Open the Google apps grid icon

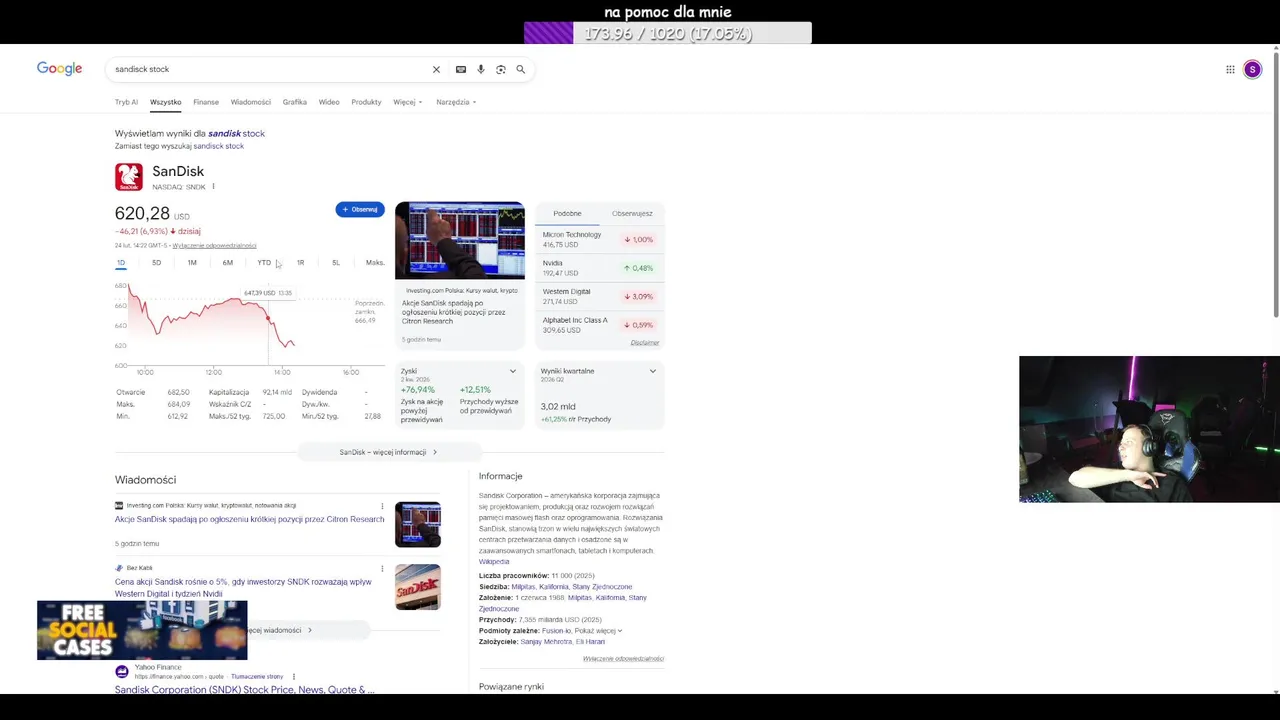click(1230, 69)
